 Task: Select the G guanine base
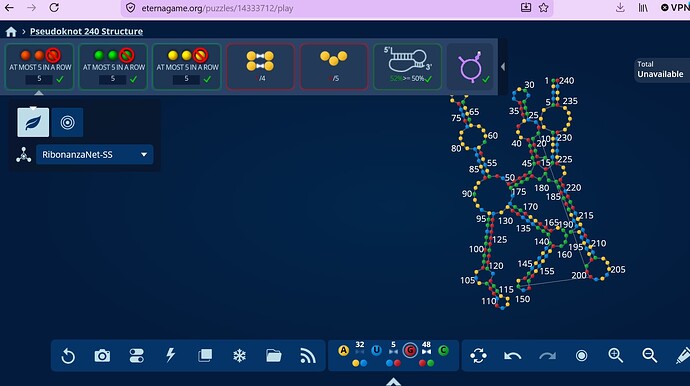(410, 350)
